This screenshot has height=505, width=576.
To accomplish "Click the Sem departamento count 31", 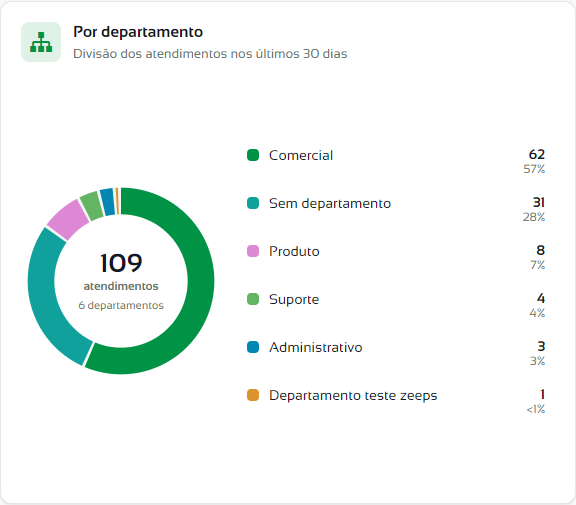I will [x=539, y=202].
